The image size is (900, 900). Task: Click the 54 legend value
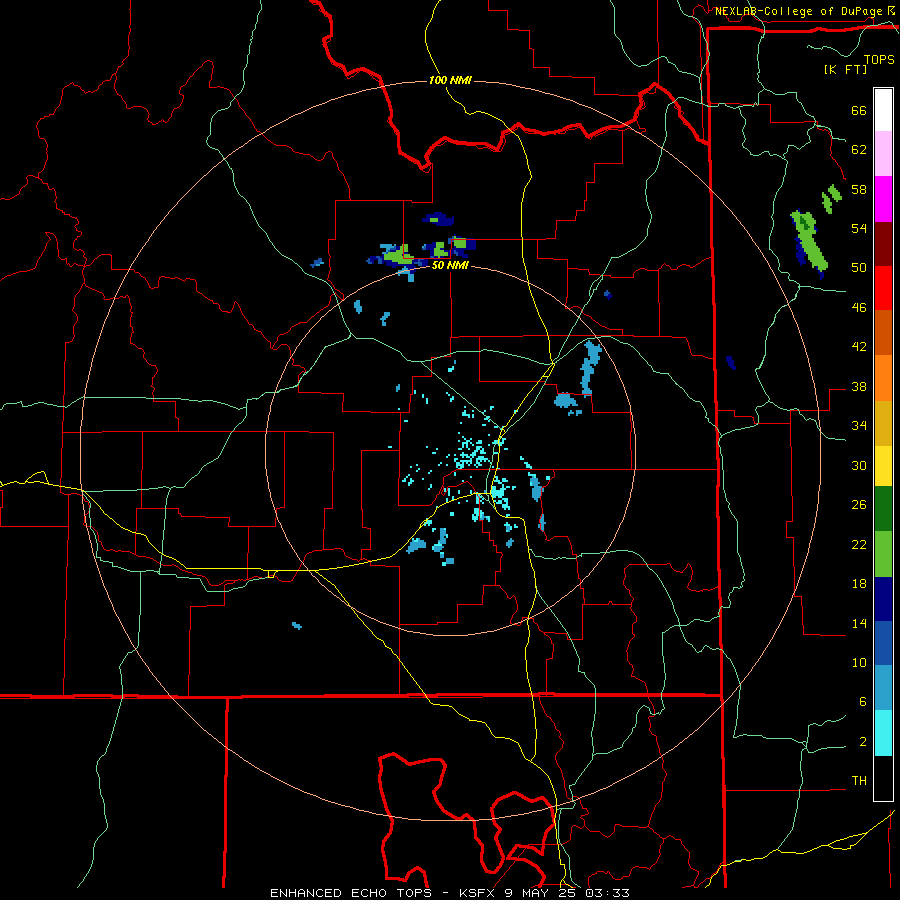pos(859,228)
